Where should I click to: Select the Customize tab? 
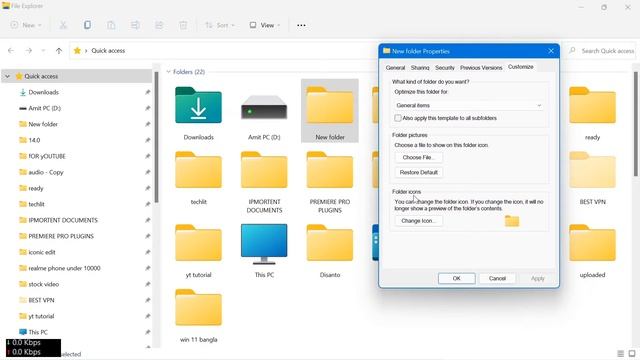click(x=520, y=67)
